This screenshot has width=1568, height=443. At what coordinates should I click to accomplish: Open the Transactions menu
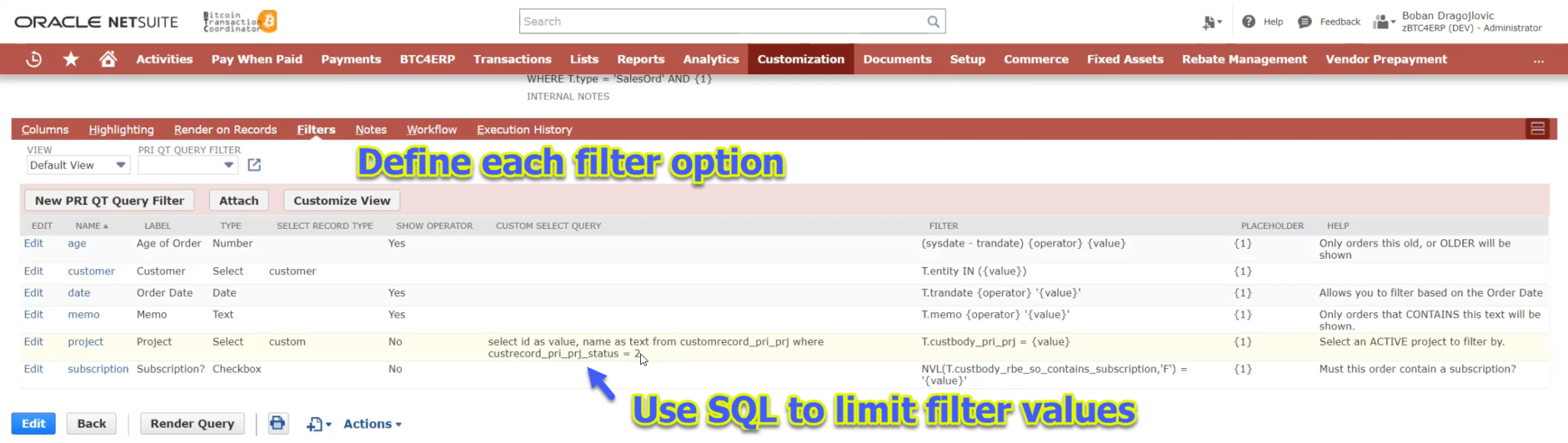coord(512,59)
